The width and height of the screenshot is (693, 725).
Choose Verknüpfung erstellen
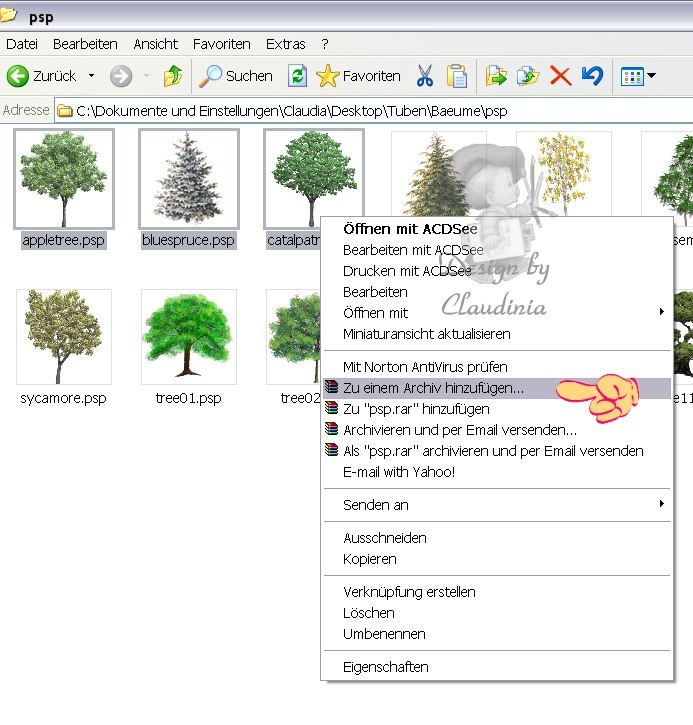(x=497, y=592)
